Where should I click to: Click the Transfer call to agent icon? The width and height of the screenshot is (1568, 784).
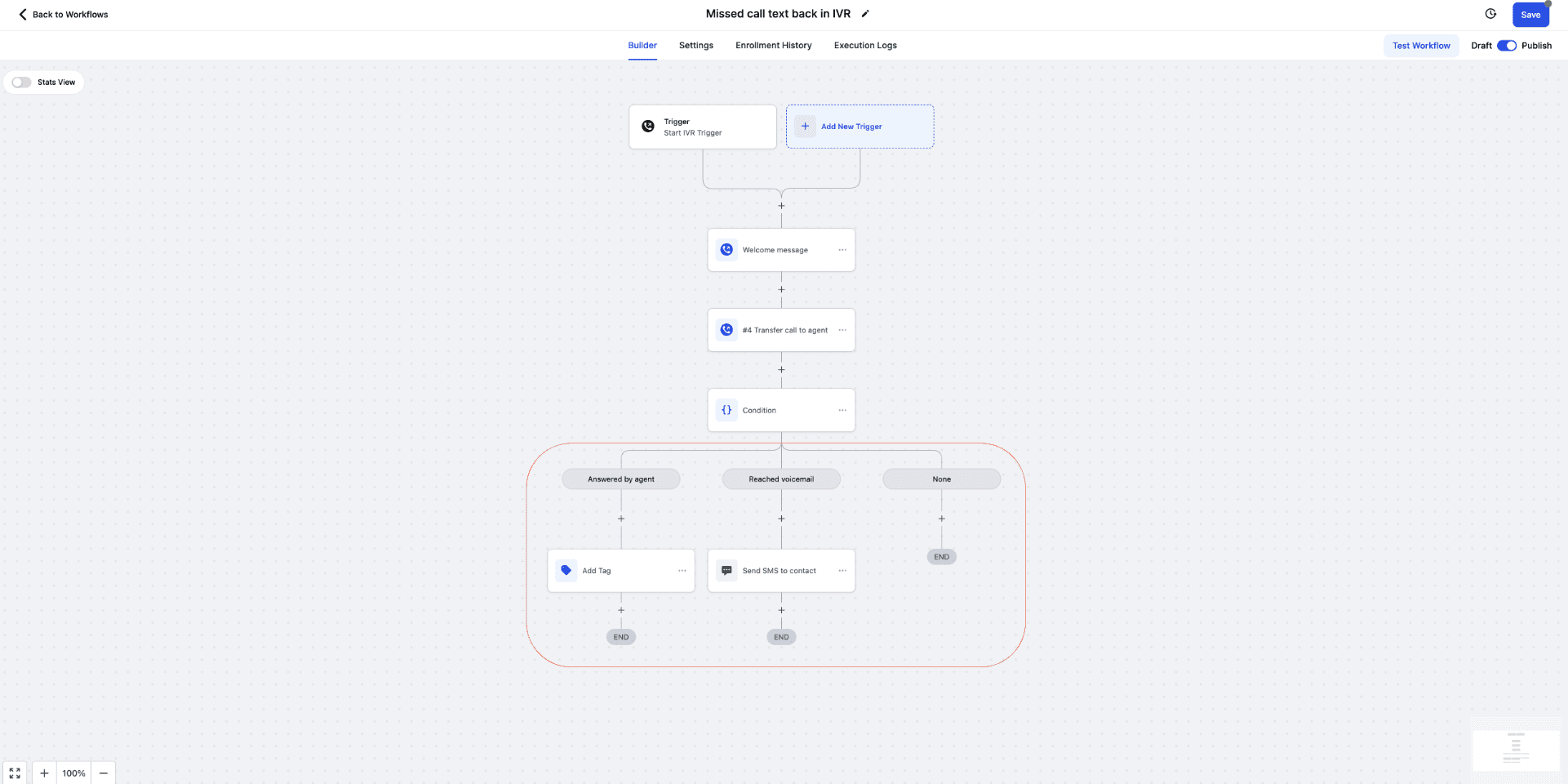click(726, 330)
